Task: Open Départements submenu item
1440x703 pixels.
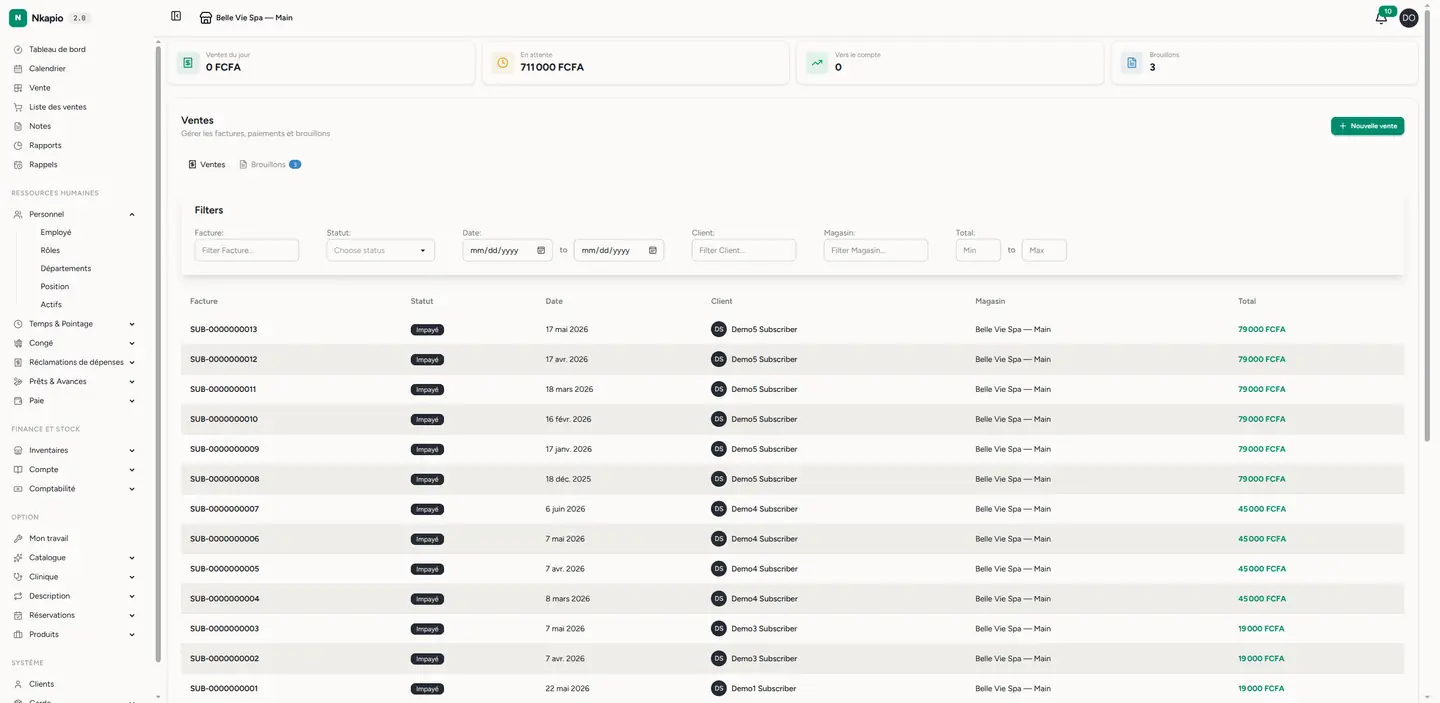Action: [x=66, y=268]
